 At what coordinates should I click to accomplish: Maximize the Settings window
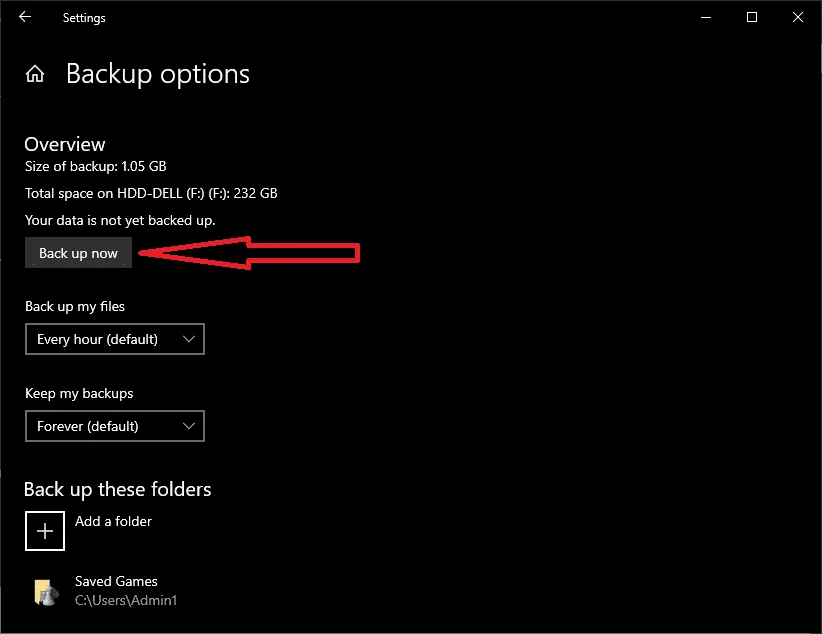pos(752,17)
